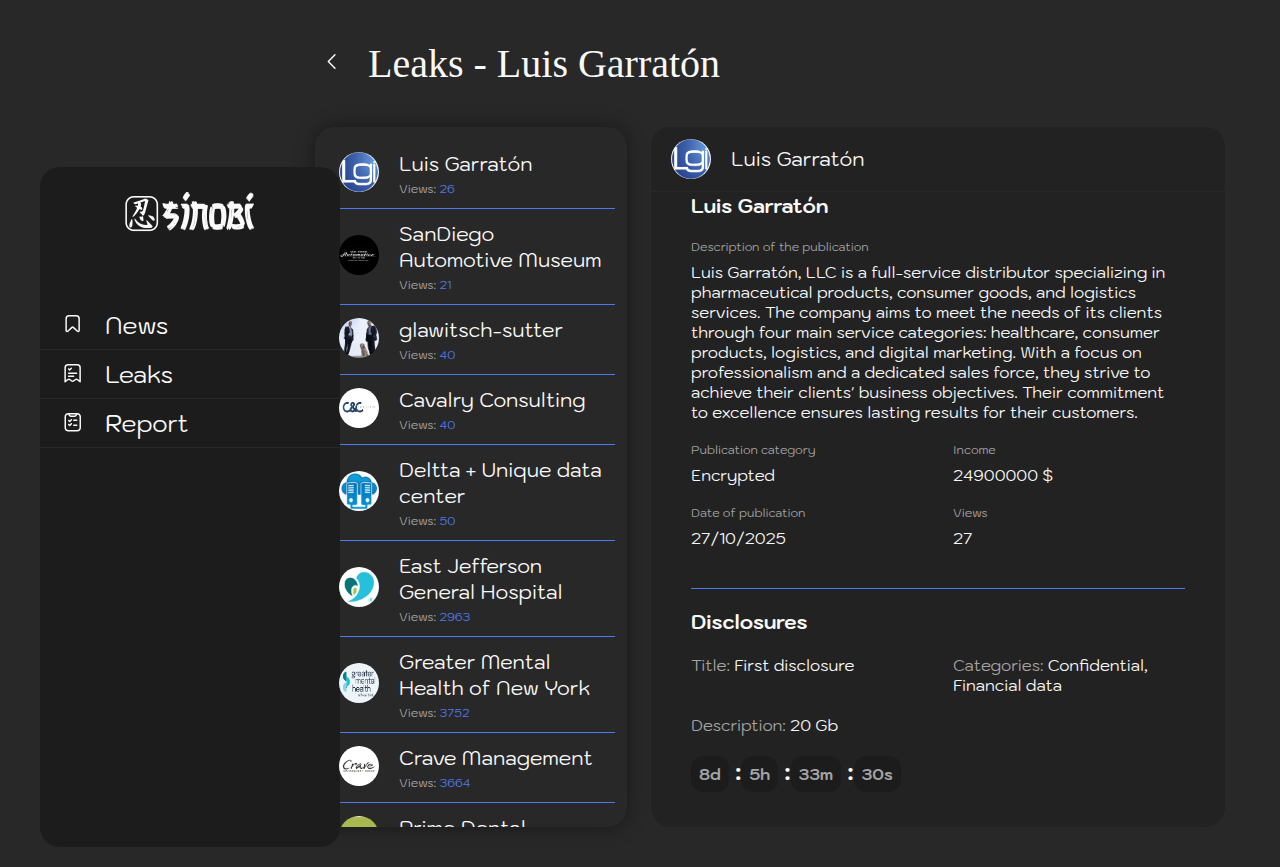
Task: Click the 30s countdown seconds box
Action: pos(877,775)
